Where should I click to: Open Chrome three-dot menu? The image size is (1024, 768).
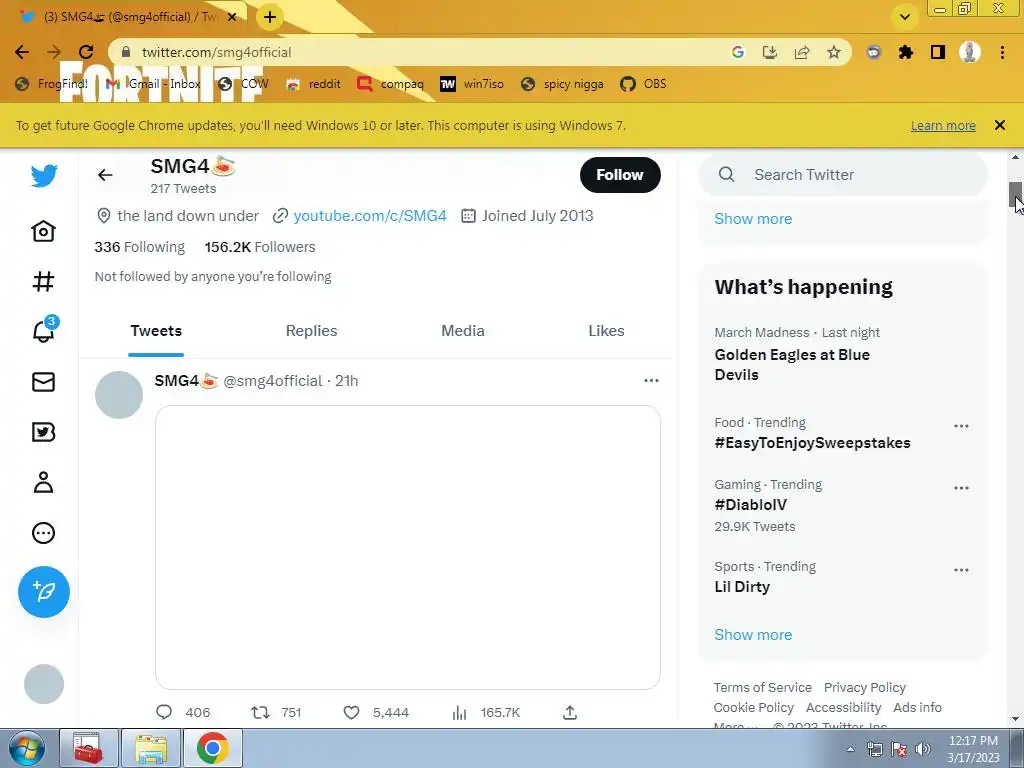click(1002, 52)
